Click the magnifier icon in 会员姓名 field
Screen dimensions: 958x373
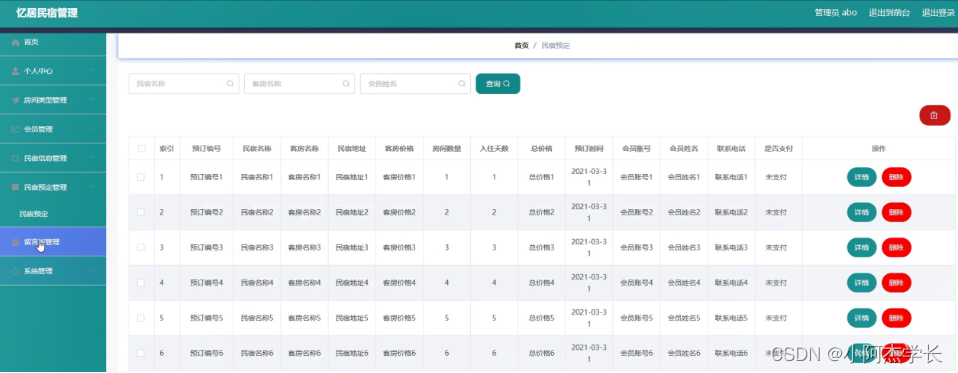(462, 84)
